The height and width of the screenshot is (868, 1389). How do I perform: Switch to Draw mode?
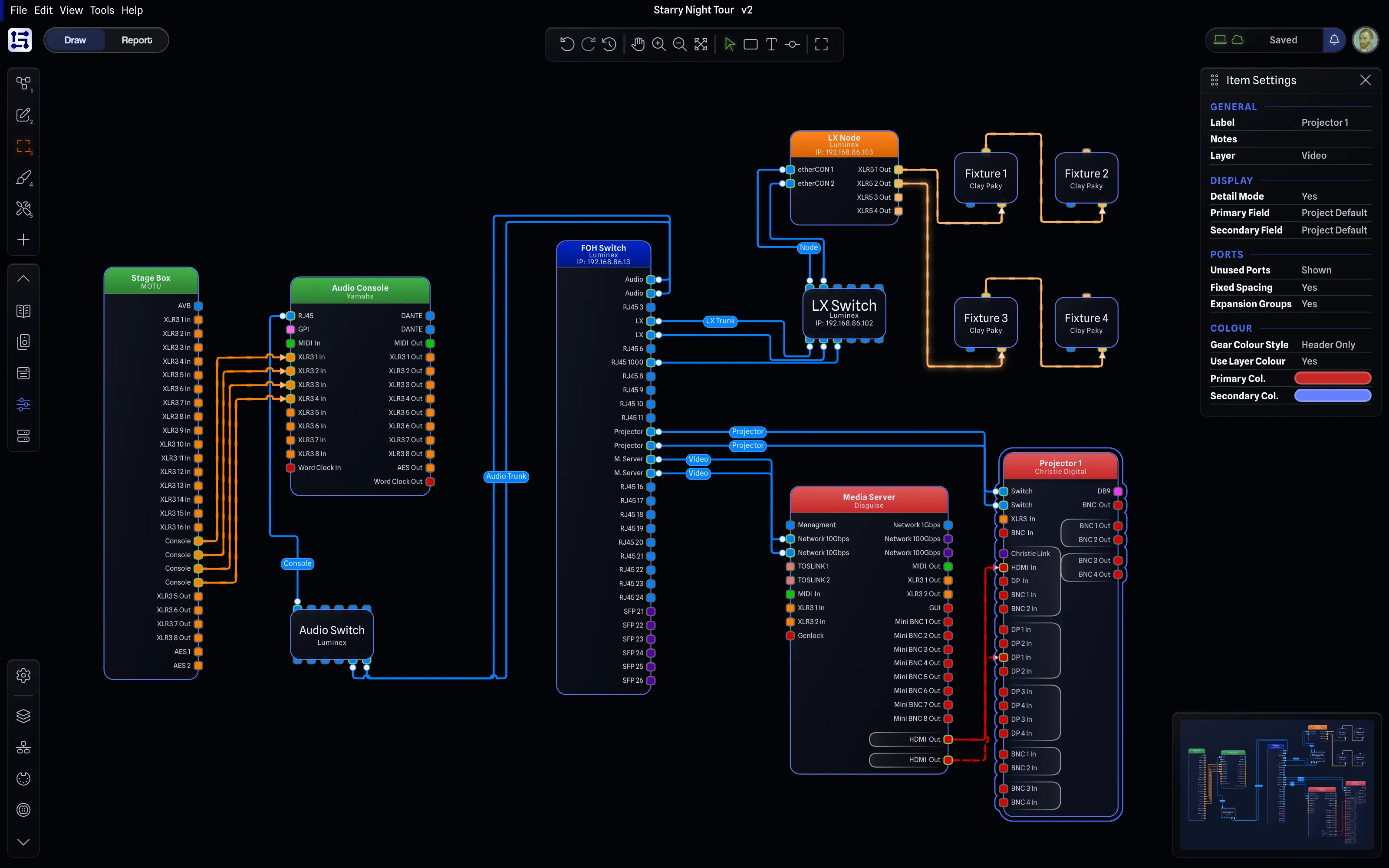(x=75, y=40)
